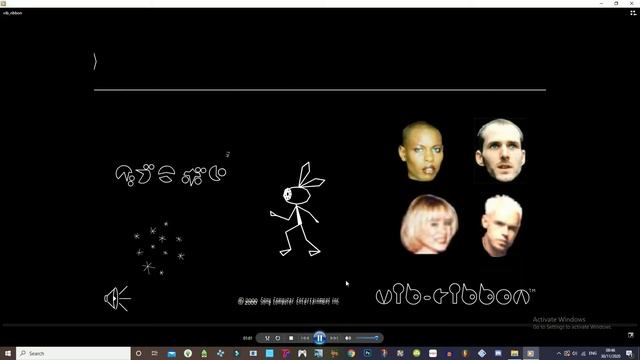Open the Windows Start menu
The width and height of the screenshot is (640, 360).
pos(8,353)
